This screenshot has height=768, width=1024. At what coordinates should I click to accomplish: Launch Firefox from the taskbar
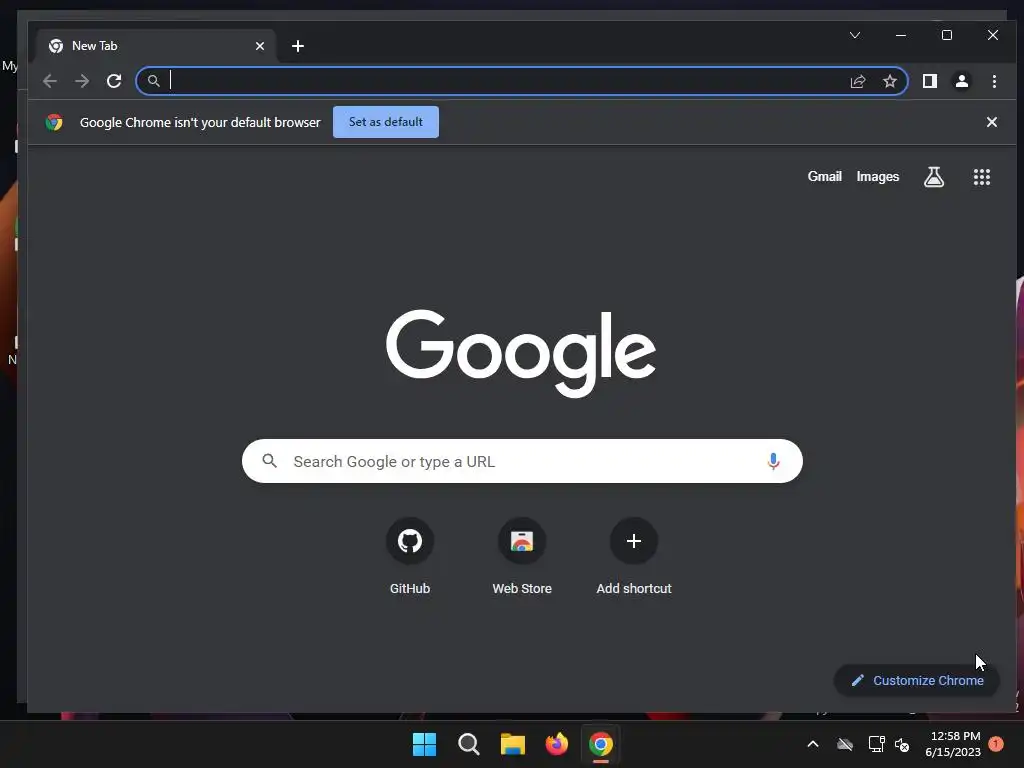pyautogui.click(x=556, y=744)
